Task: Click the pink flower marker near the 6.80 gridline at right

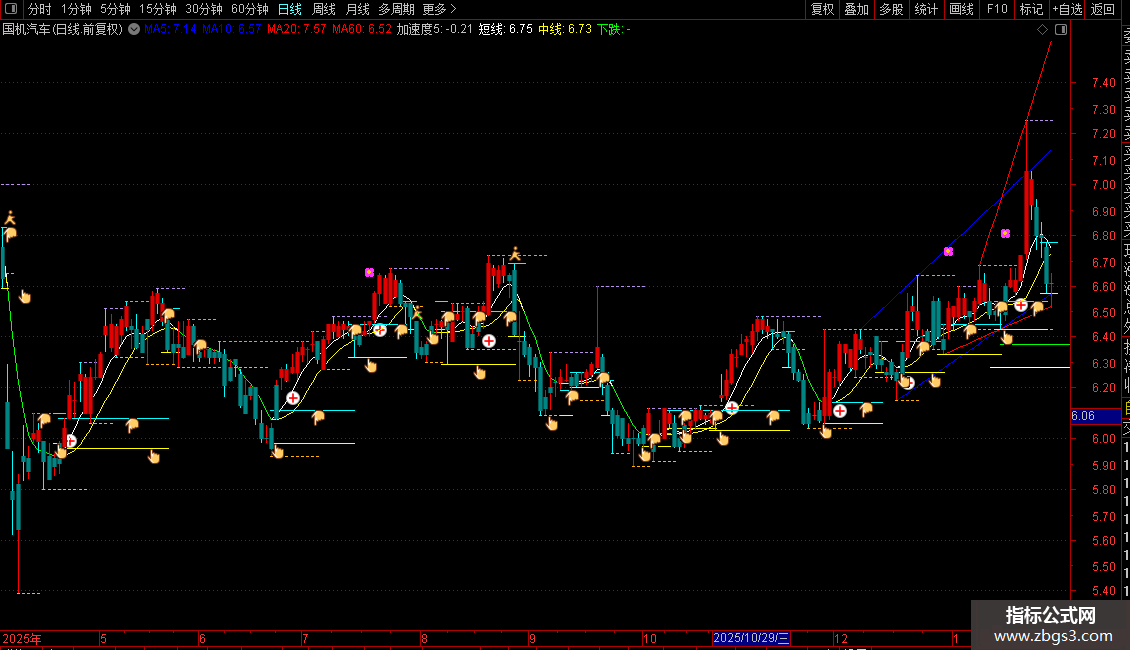Action: pos(1005,233)
